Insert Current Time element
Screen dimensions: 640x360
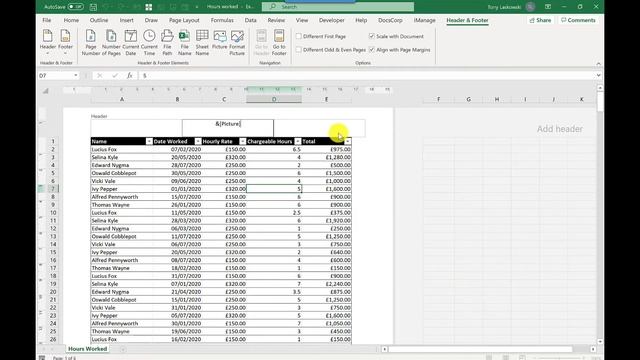pos(149,42)
